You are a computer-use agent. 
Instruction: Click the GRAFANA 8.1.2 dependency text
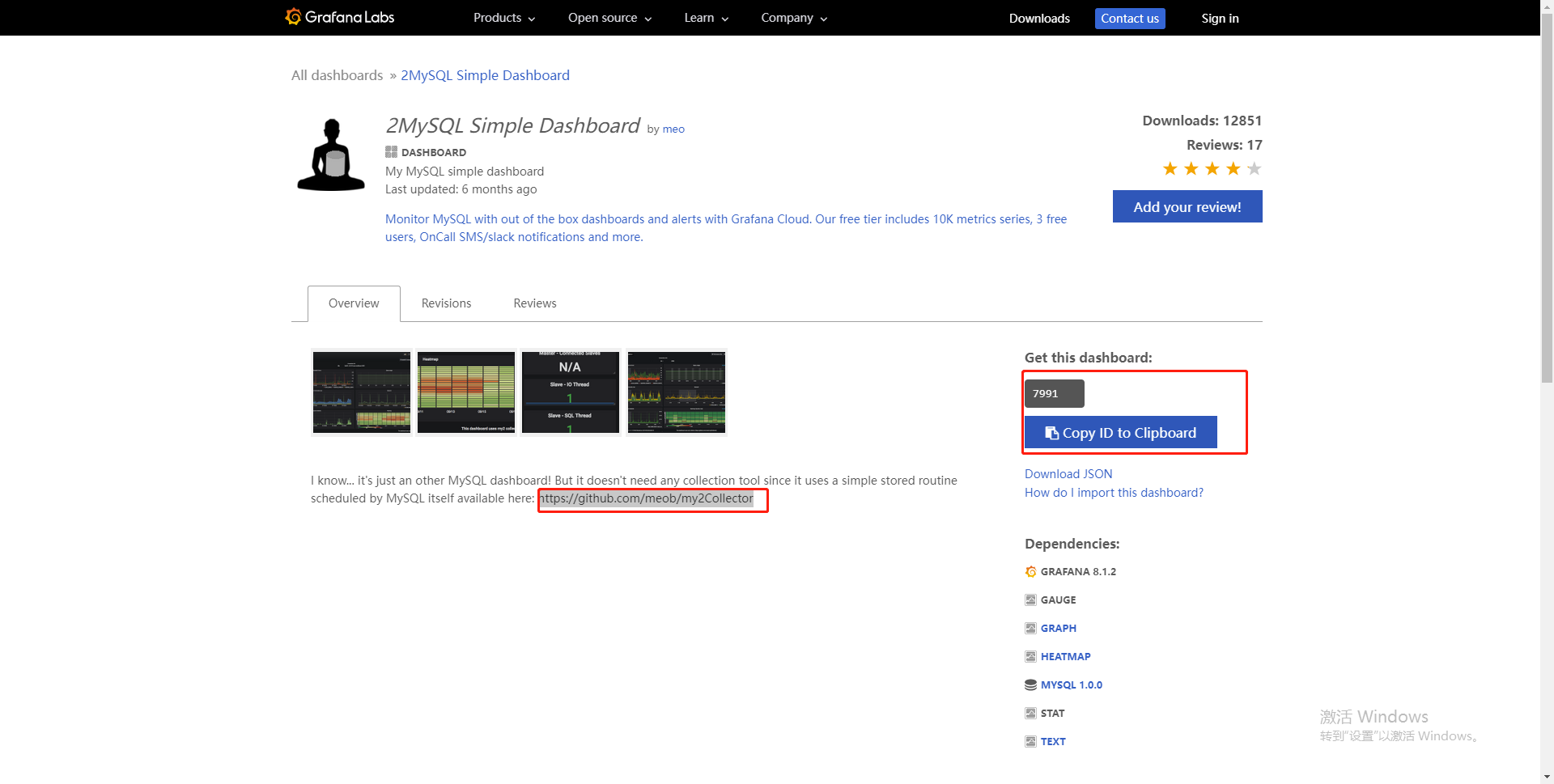coord(1078,571)
